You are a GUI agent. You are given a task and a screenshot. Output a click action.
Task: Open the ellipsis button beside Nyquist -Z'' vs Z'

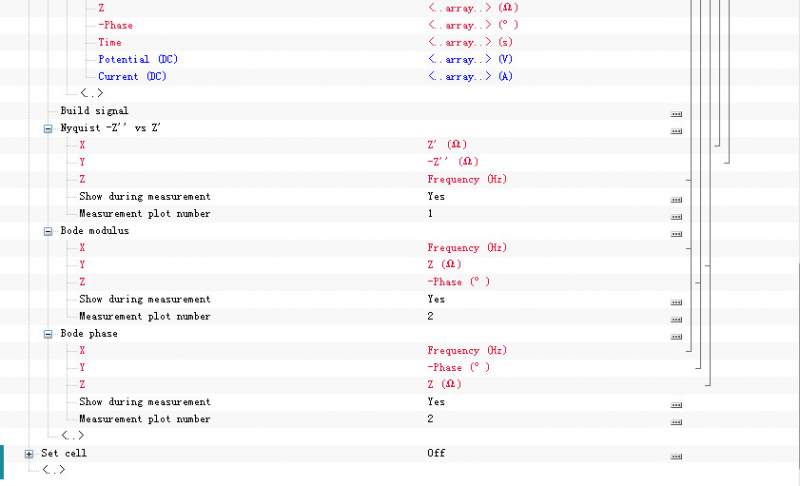point(676,129)
